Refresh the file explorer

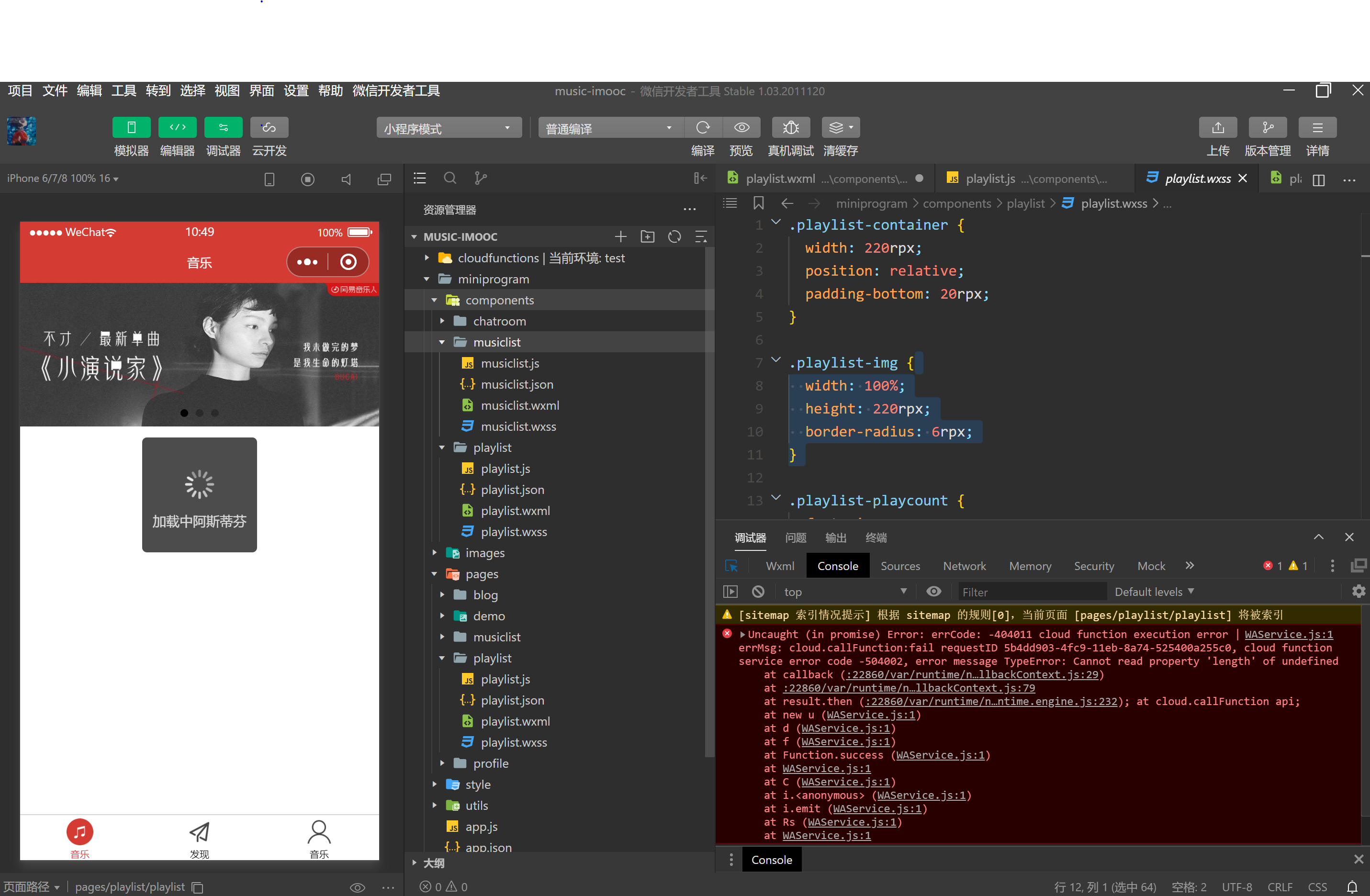[674, 236]
